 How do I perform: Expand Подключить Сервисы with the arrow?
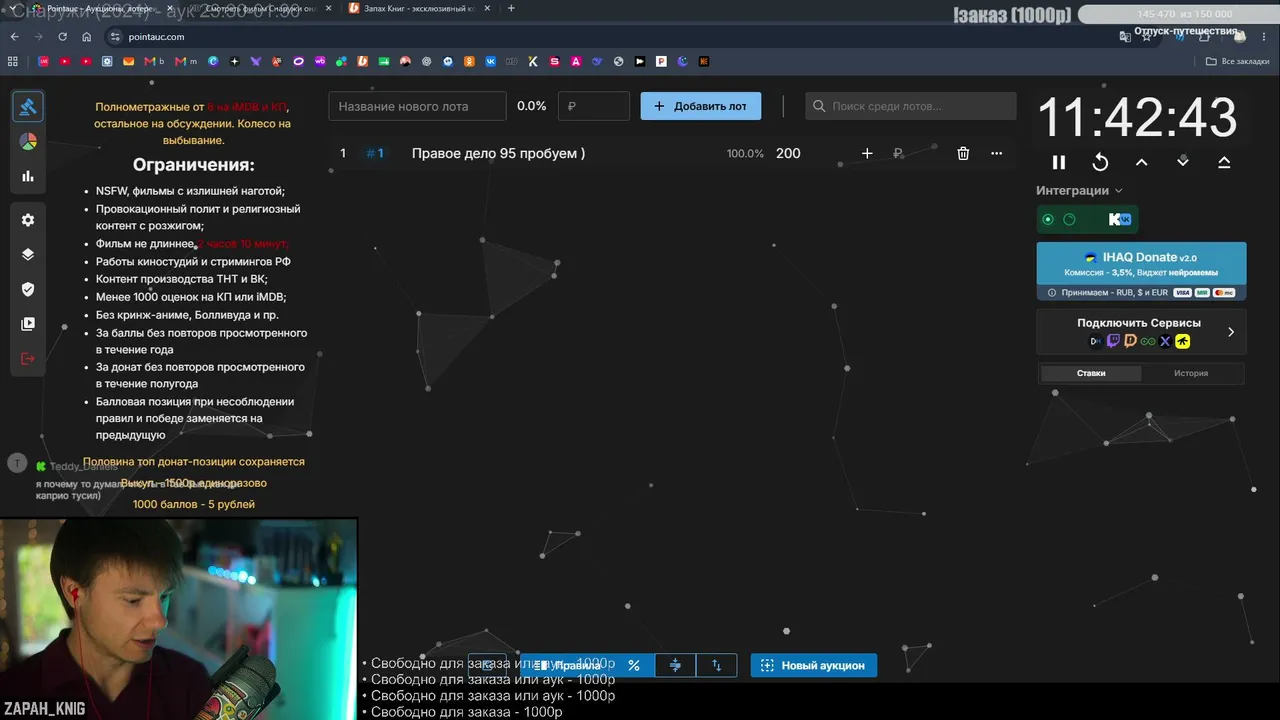pos(1231,332)
